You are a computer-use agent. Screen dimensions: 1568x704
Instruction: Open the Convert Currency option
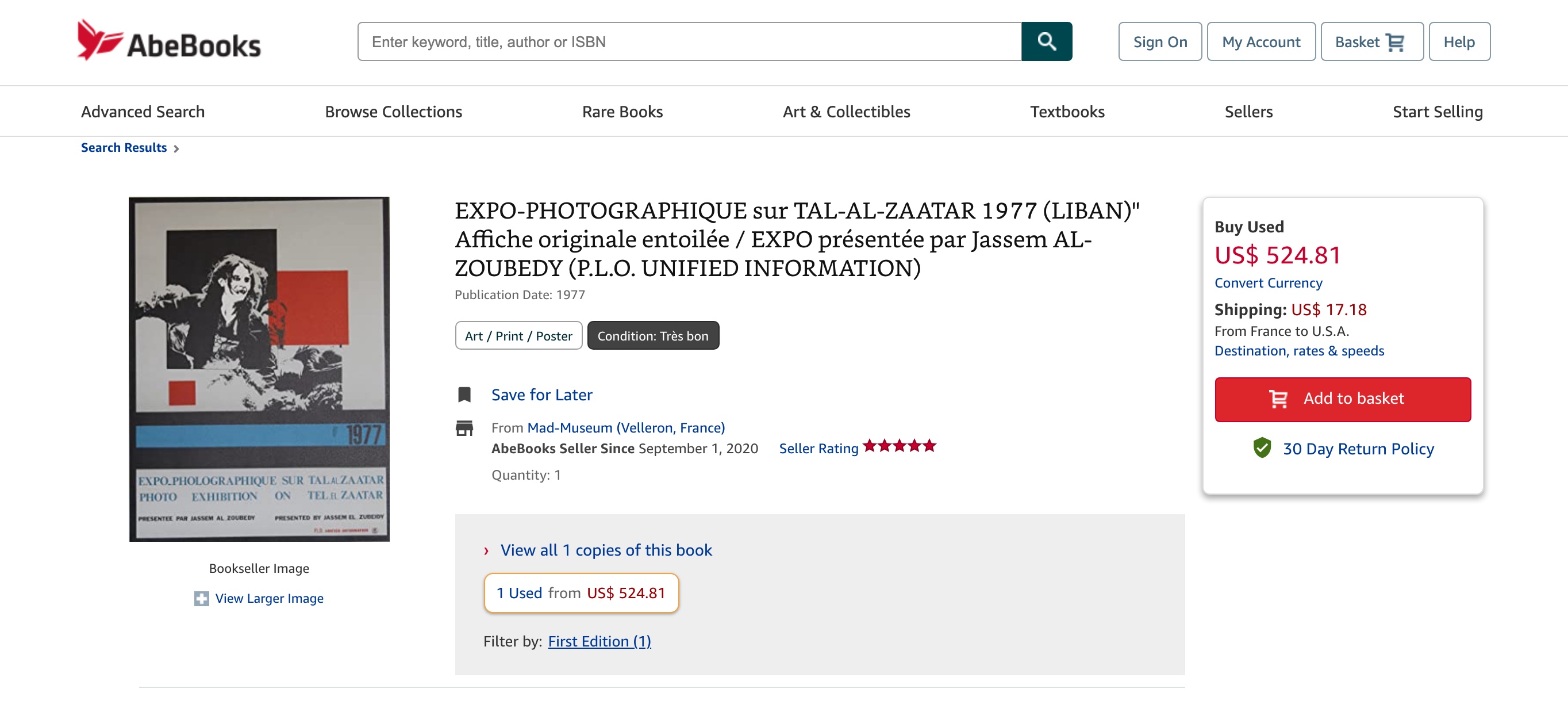tap(1268, 282)
